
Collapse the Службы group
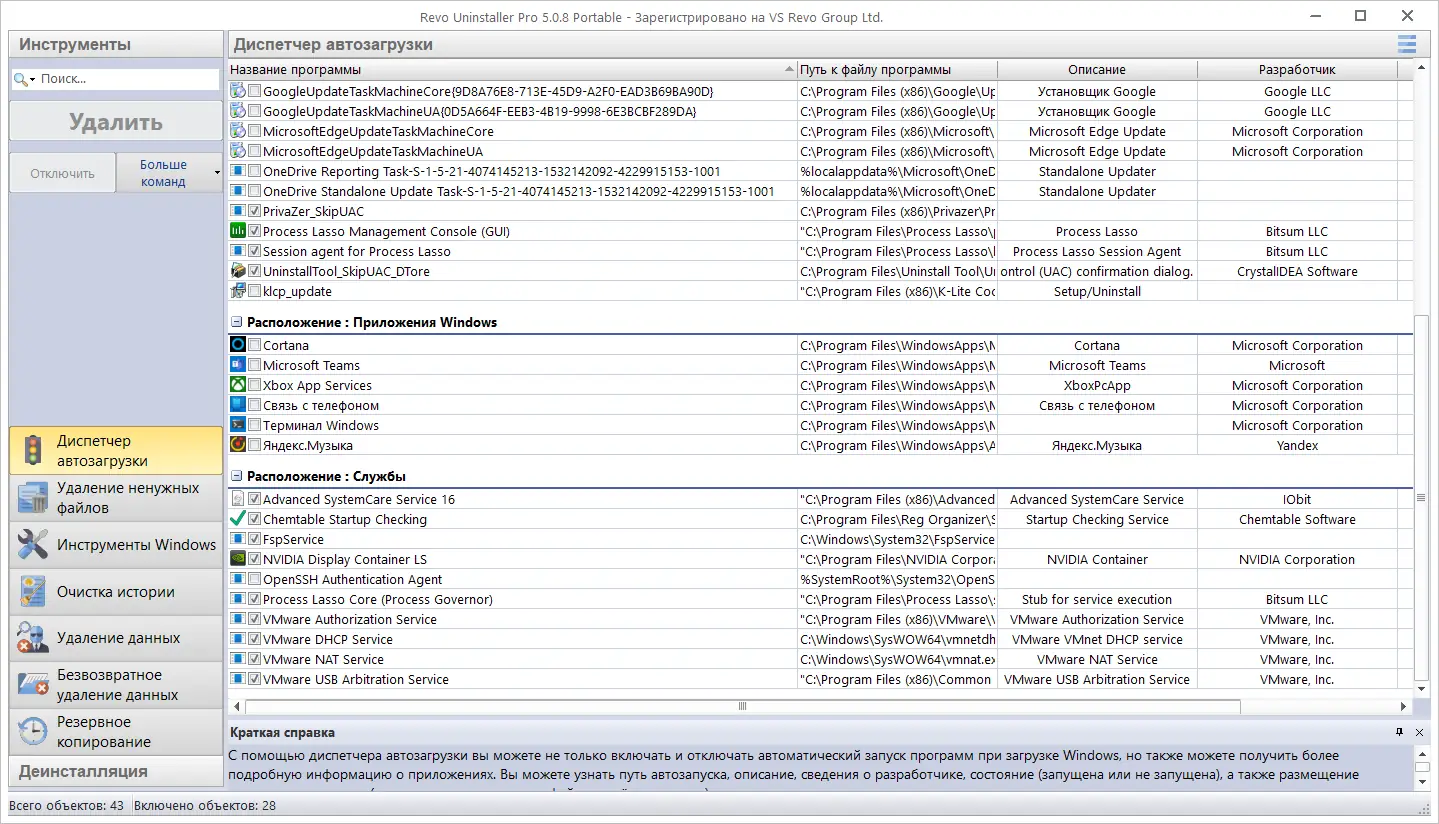(x=237, y=477)
